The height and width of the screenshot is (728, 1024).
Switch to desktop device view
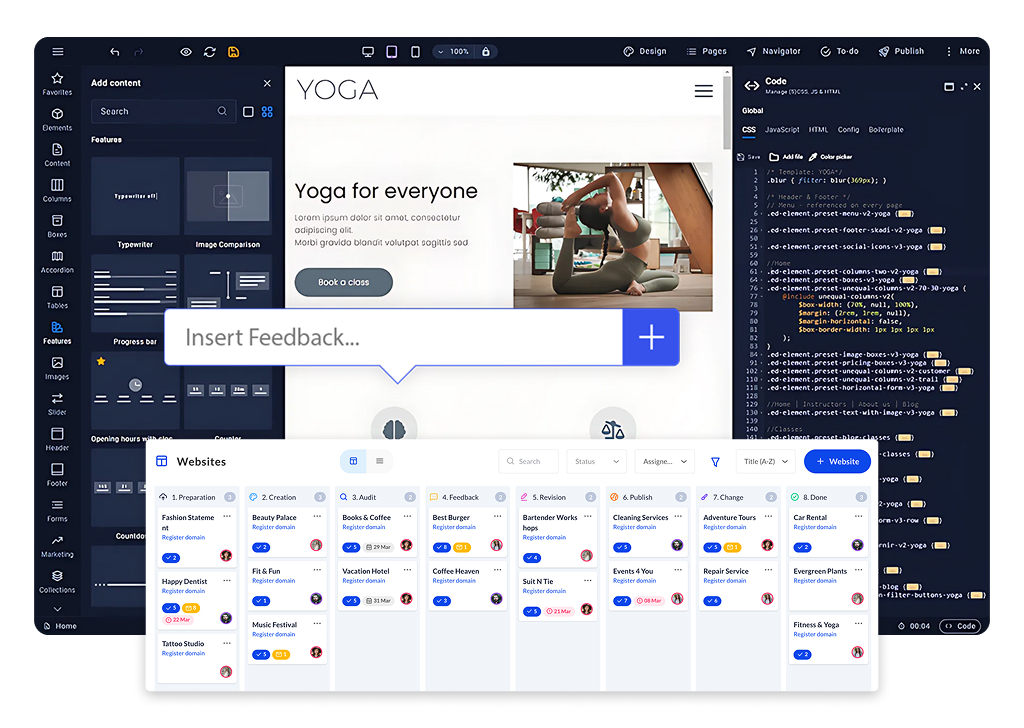[x=368, y=52]
